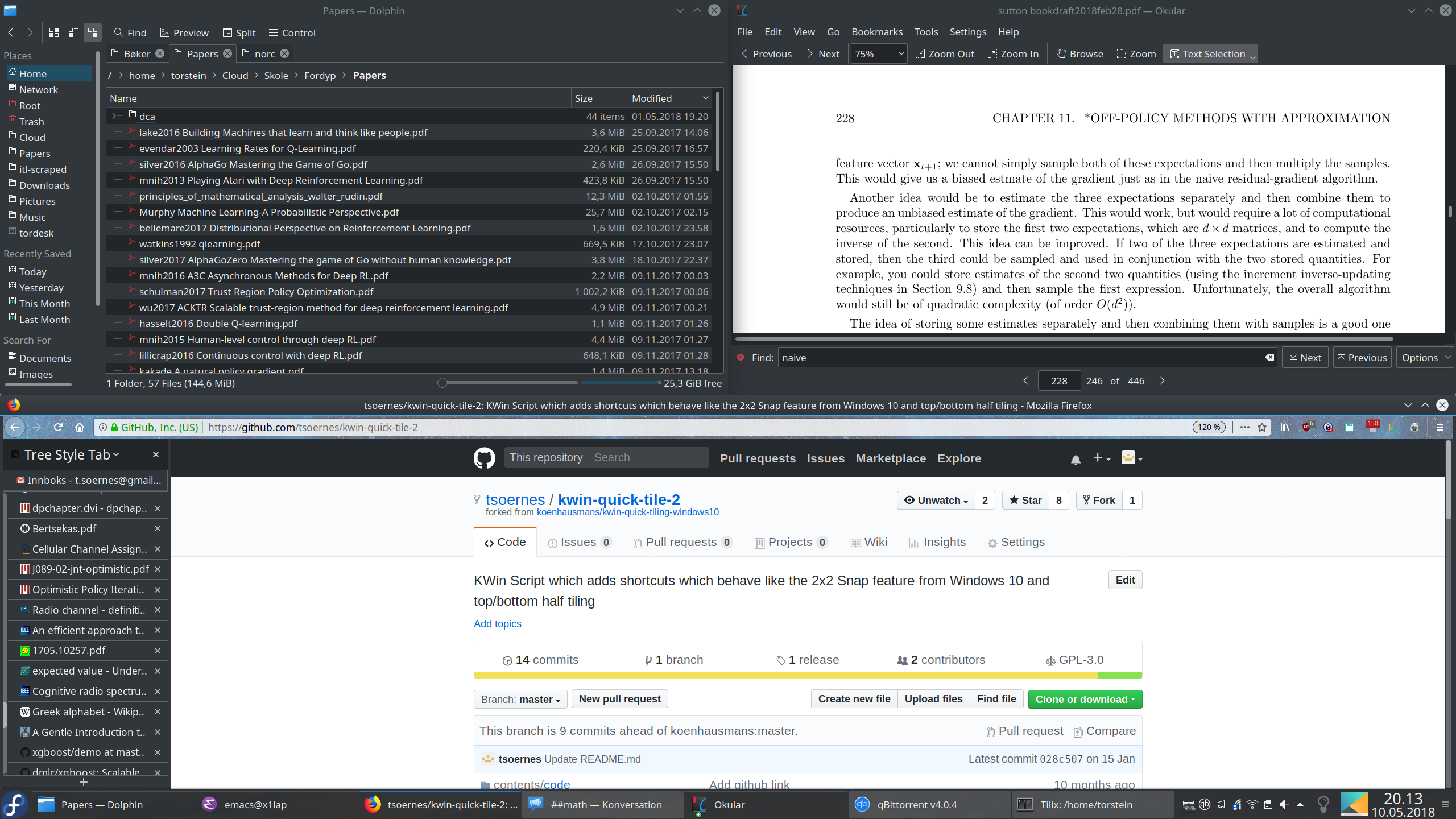Screen dimensions: 1456x819
Task: Open Firefox Library icon
Action: coord(1285,427)
